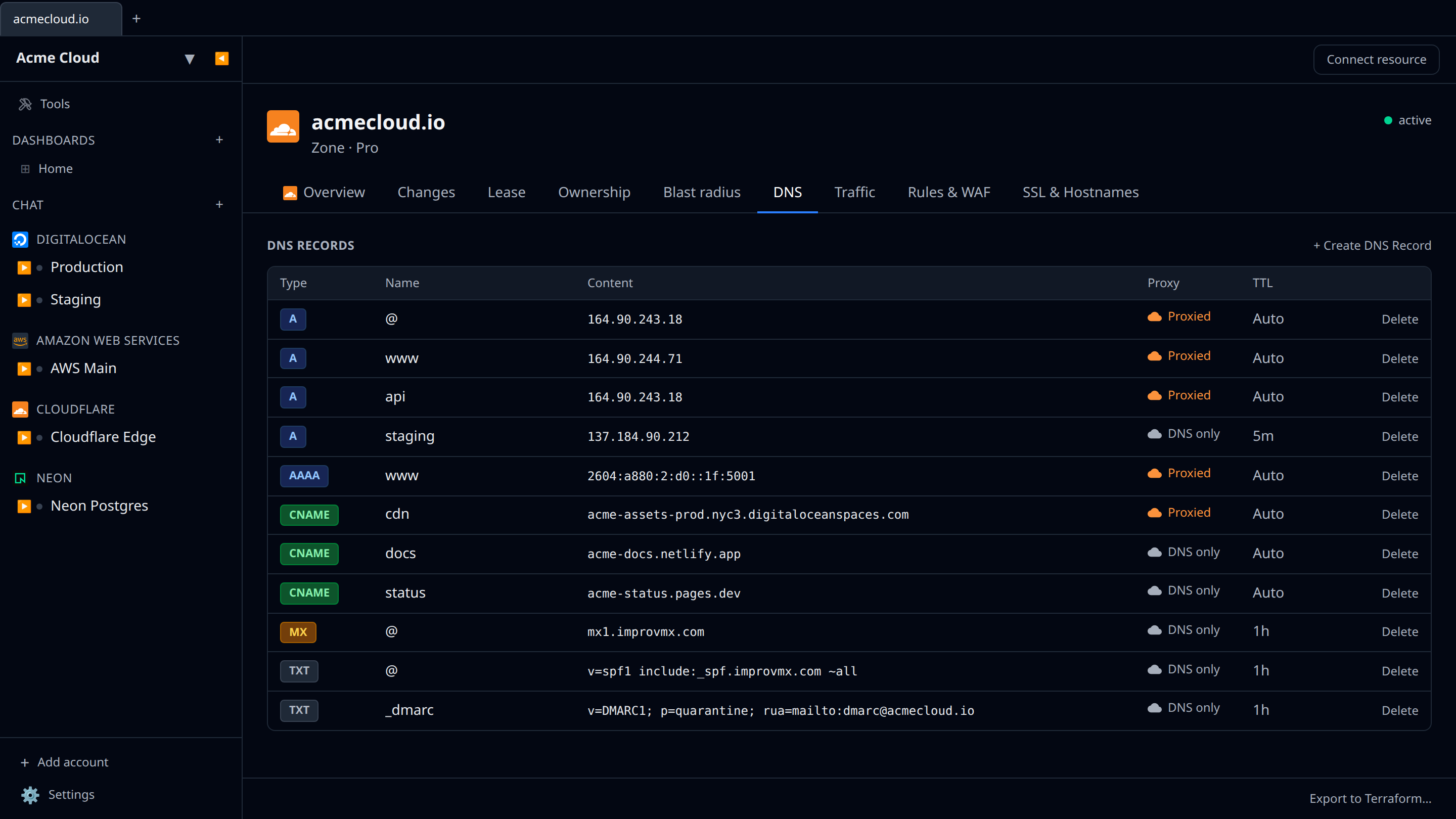The image size is (1456, 819).
Task: Add a new dashboard with plus icon
Action: point(219,140)
